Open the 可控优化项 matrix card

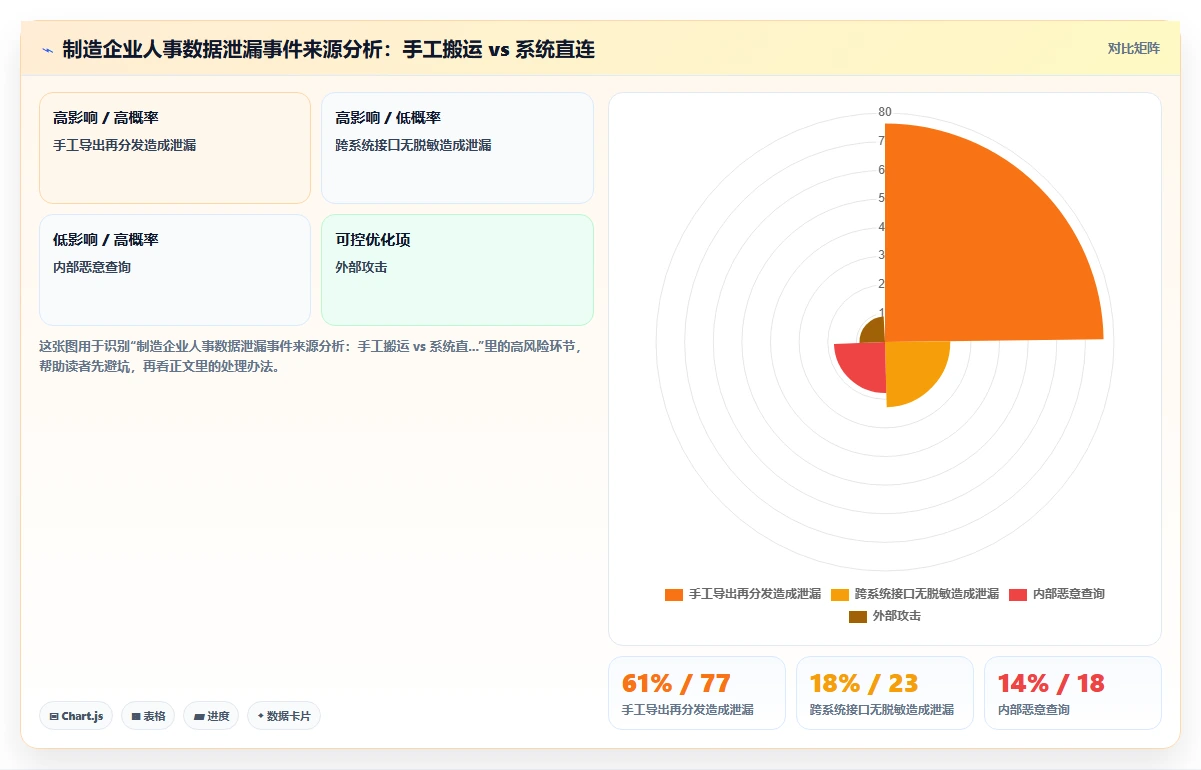click(457, 270)
